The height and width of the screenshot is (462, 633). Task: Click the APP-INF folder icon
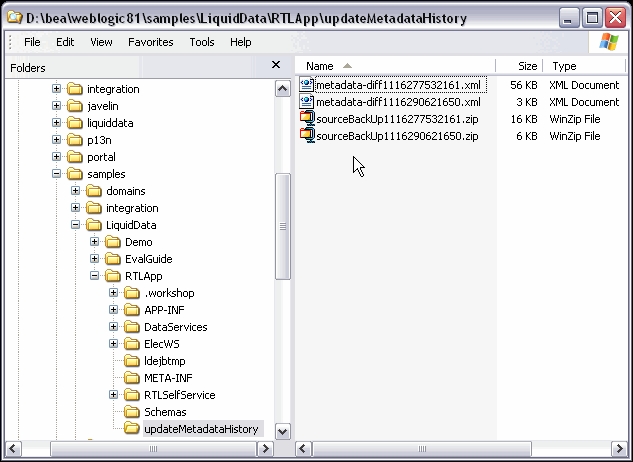132,310
